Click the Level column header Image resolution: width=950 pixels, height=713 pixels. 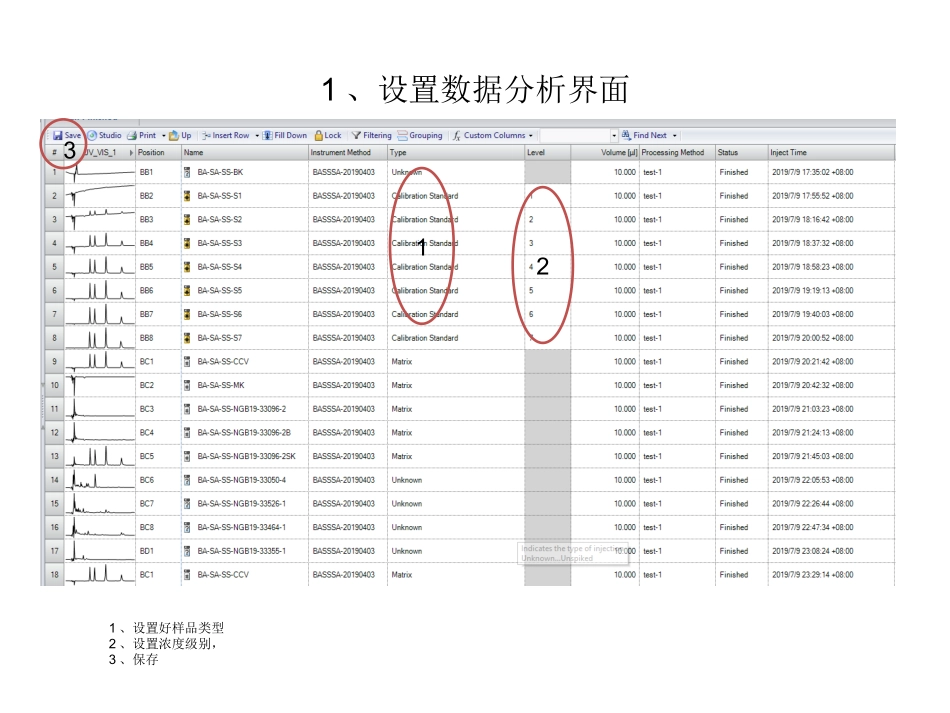tap(548, 153)
